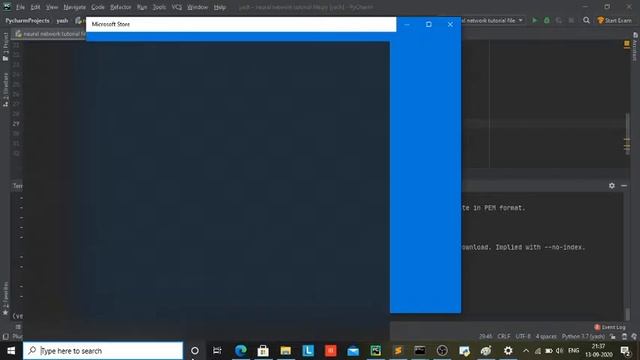This screenshot has width=640, height=360.
Task: Open File Explorer from the taskbar
Action: click(x=285, y=351)
